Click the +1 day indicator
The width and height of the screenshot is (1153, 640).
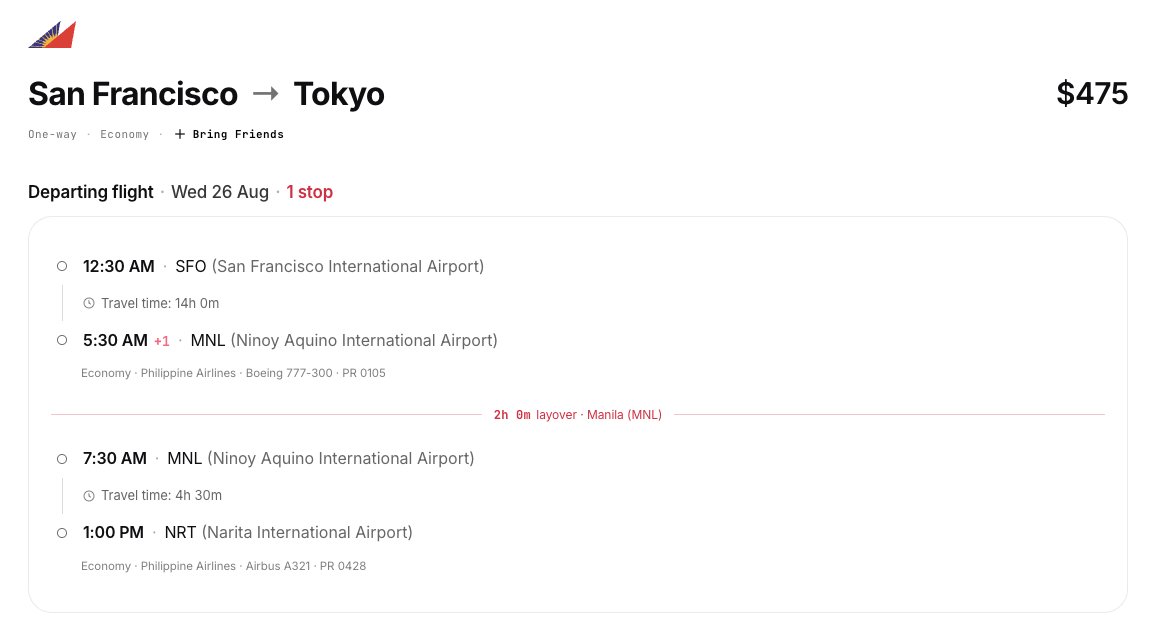tap(162, 341)
